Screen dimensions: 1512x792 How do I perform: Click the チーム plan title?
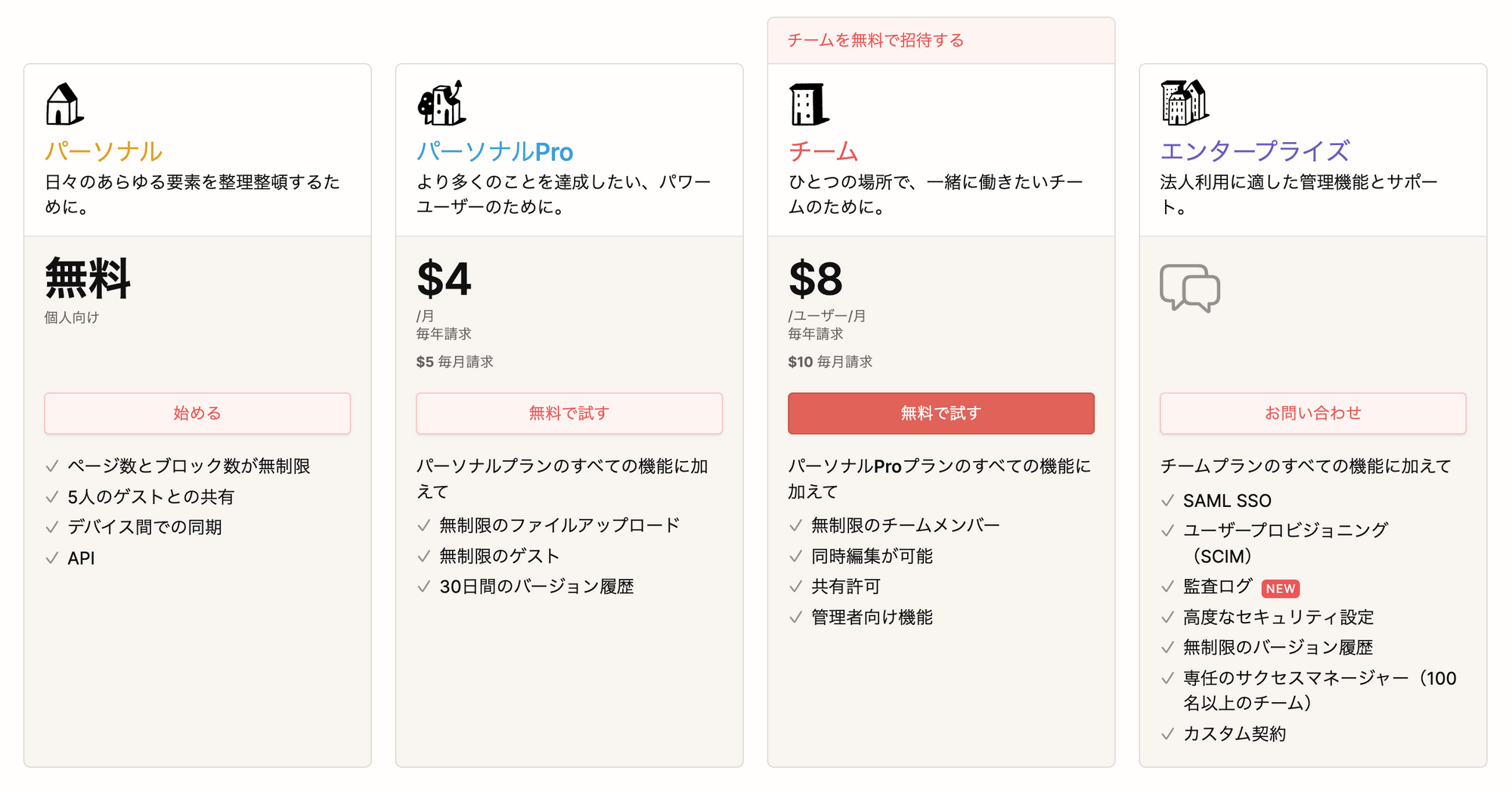[x=823, y=151]
